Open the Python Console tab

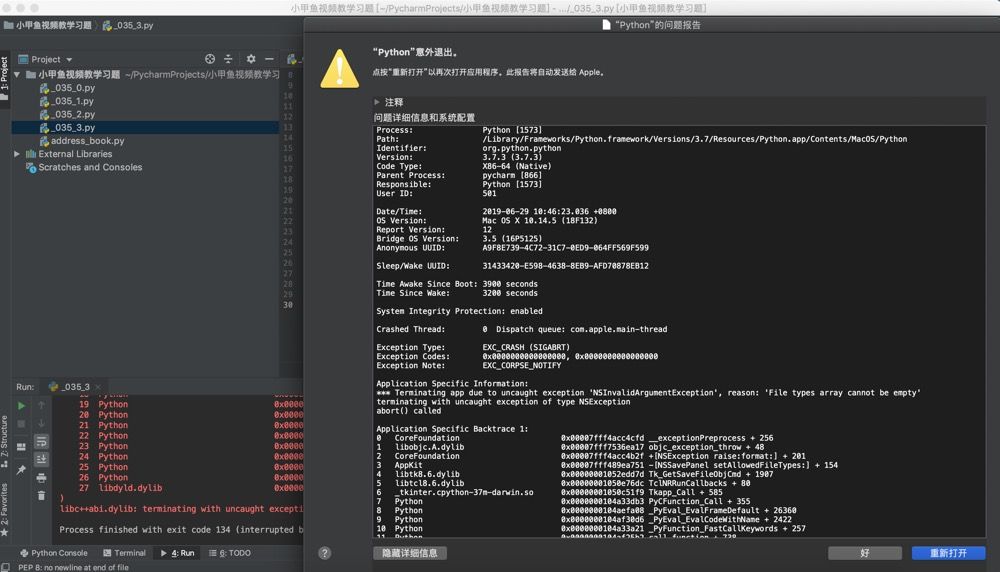[x=54, y=553]
